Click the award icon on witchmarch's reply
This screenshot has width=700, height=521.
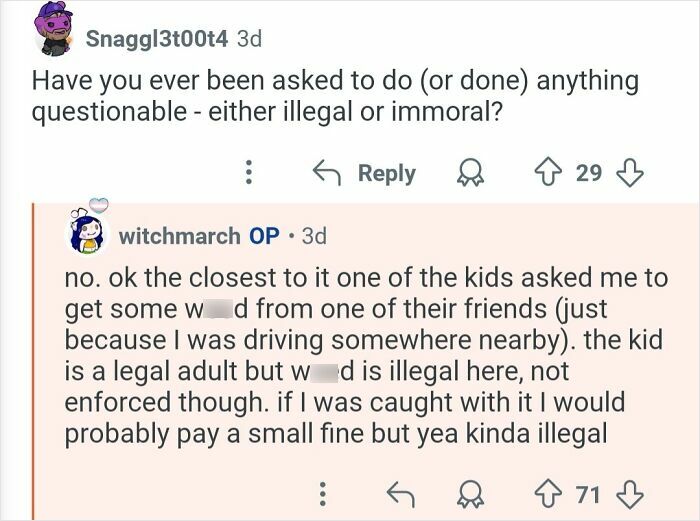tap(466, 492)
